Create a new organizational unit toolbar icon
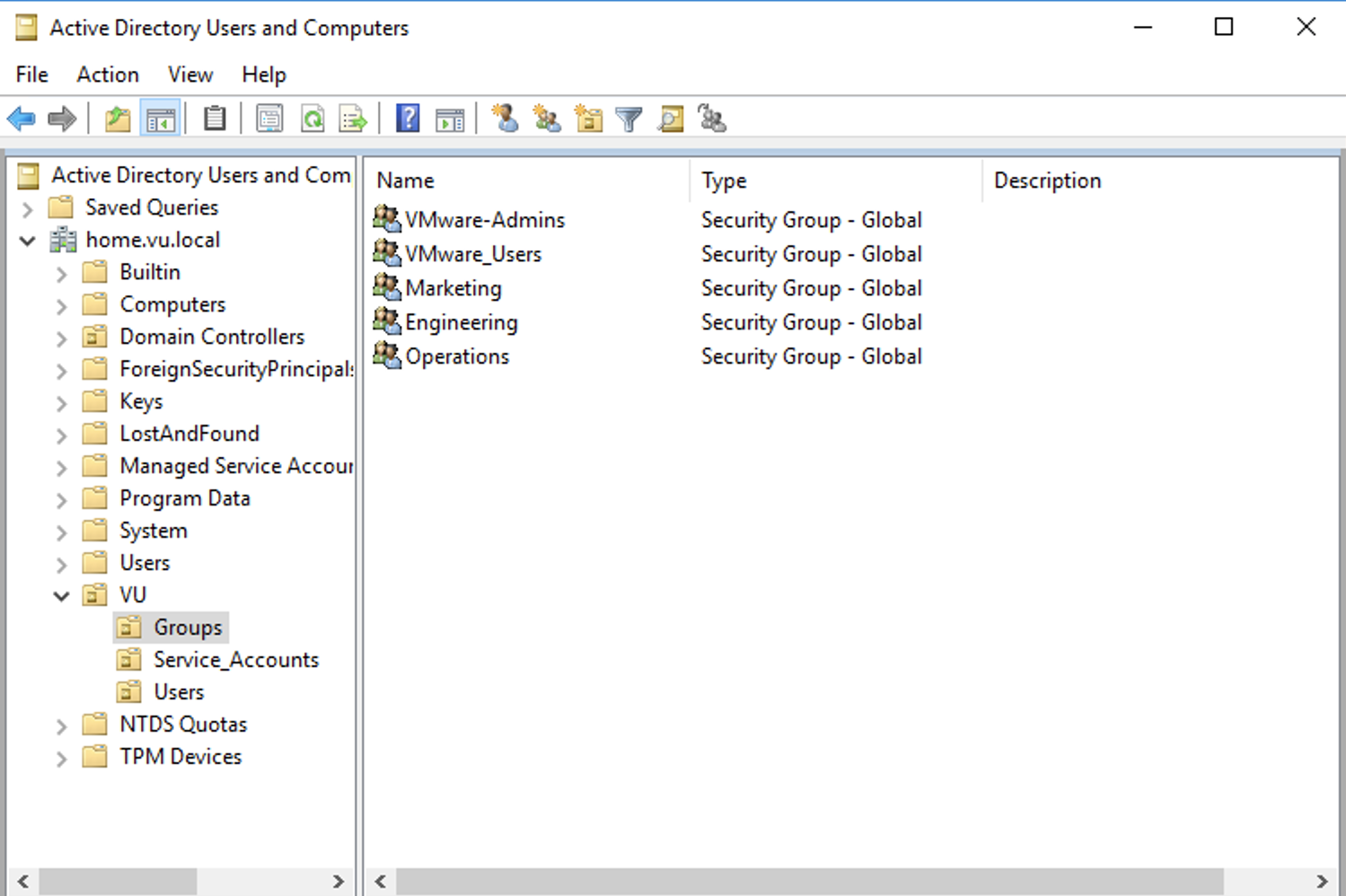The image size is (1346, 896). [x=588, y=119]
